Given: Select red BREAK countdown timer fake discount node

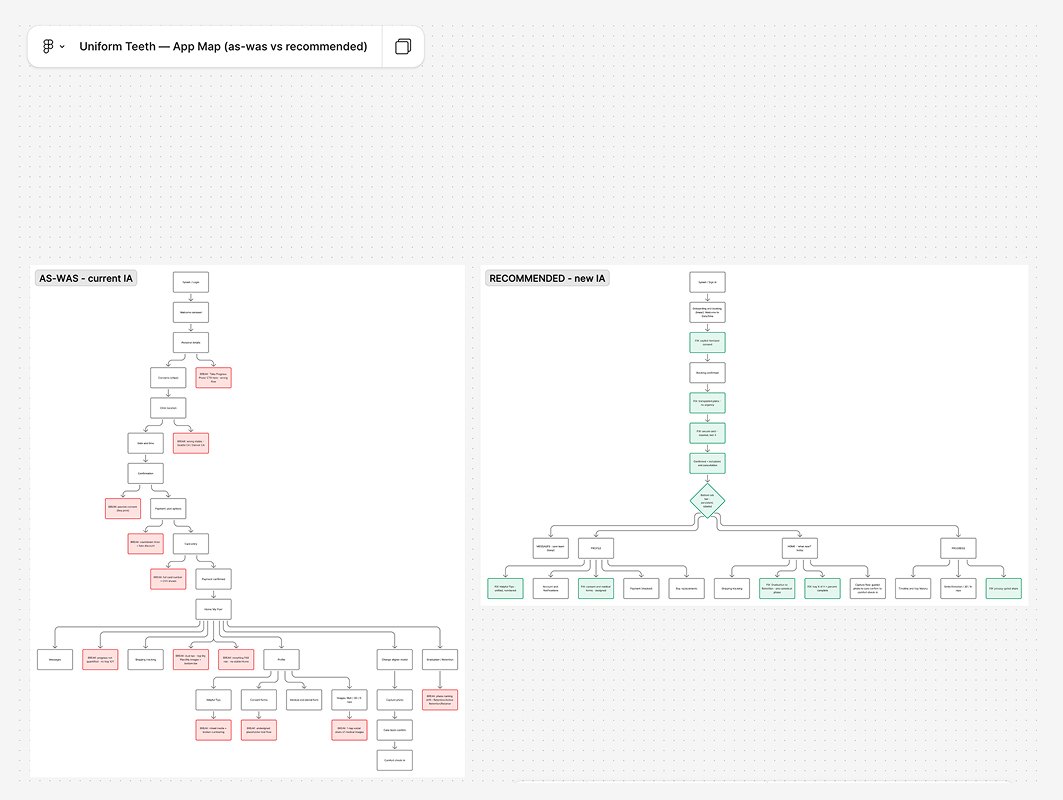Looking at the screenshot, I should click(146, 544).
